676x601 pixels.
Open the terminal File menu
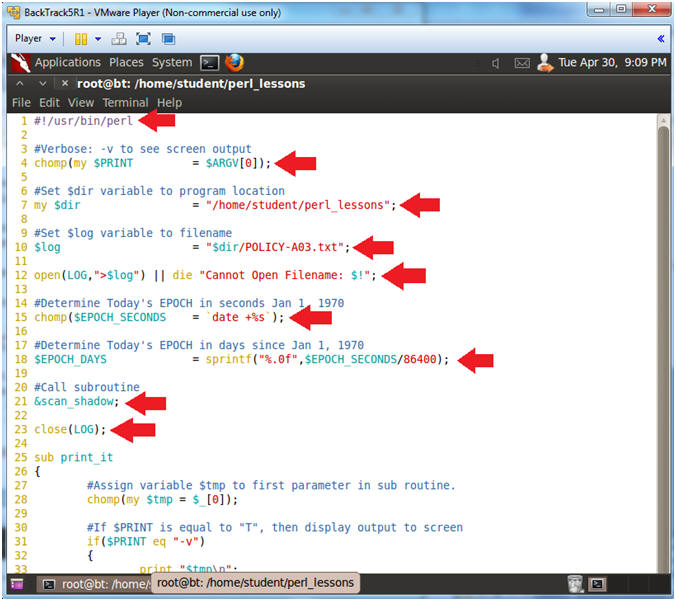[21, 103]
